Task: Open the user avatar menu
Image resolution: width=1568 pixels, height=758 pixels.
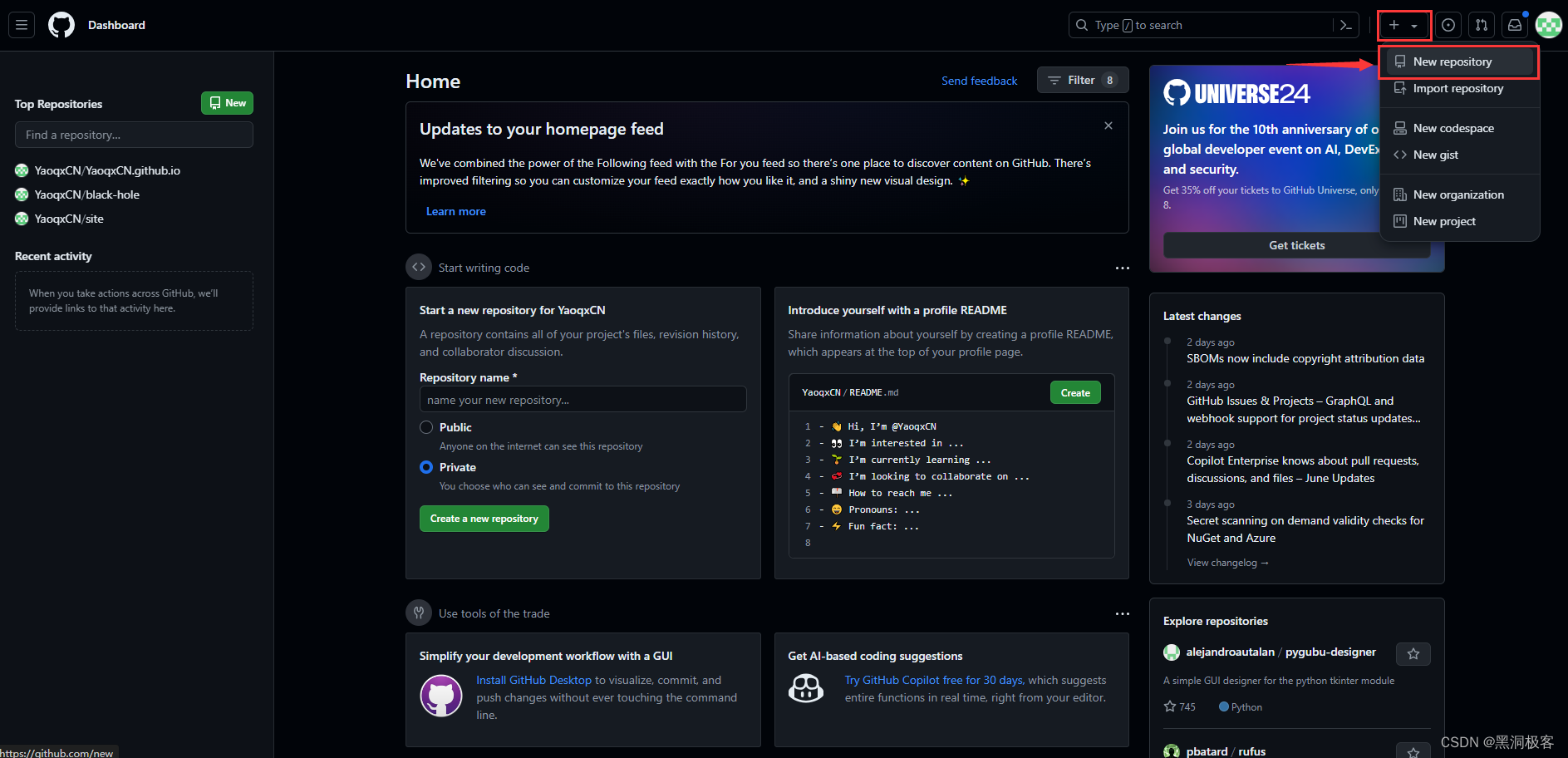Action: [x=1549, y=25]
